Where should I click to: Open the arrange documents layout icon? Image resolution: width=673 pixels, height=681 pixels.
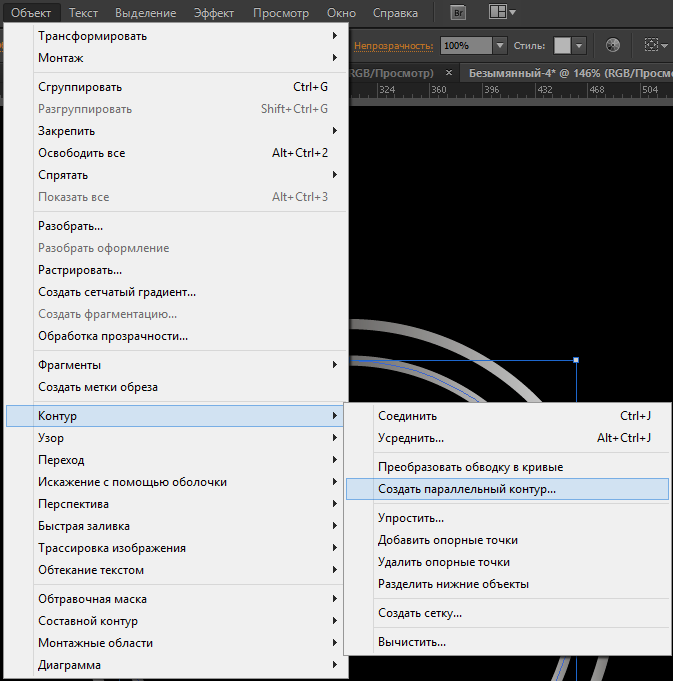(x=497, y=13)
